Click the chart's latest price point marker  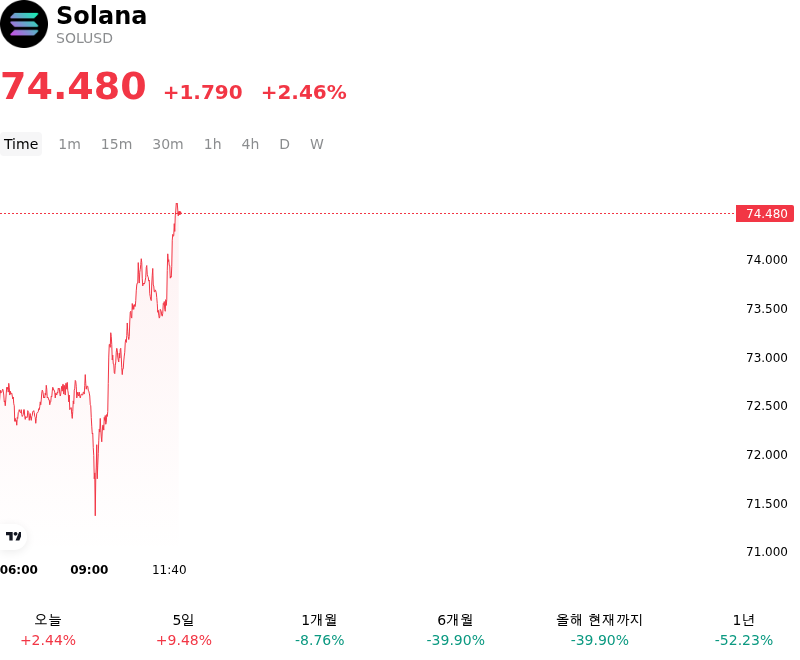tap(179, 213)
